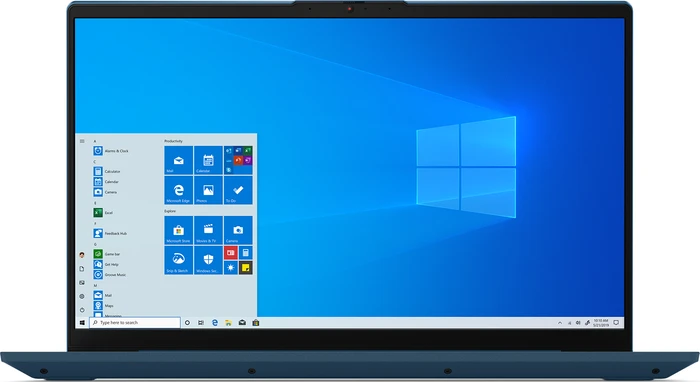Click the 'Productivity' tile group header
Viewport: 700px width, 382px height.
coord(173,141)
